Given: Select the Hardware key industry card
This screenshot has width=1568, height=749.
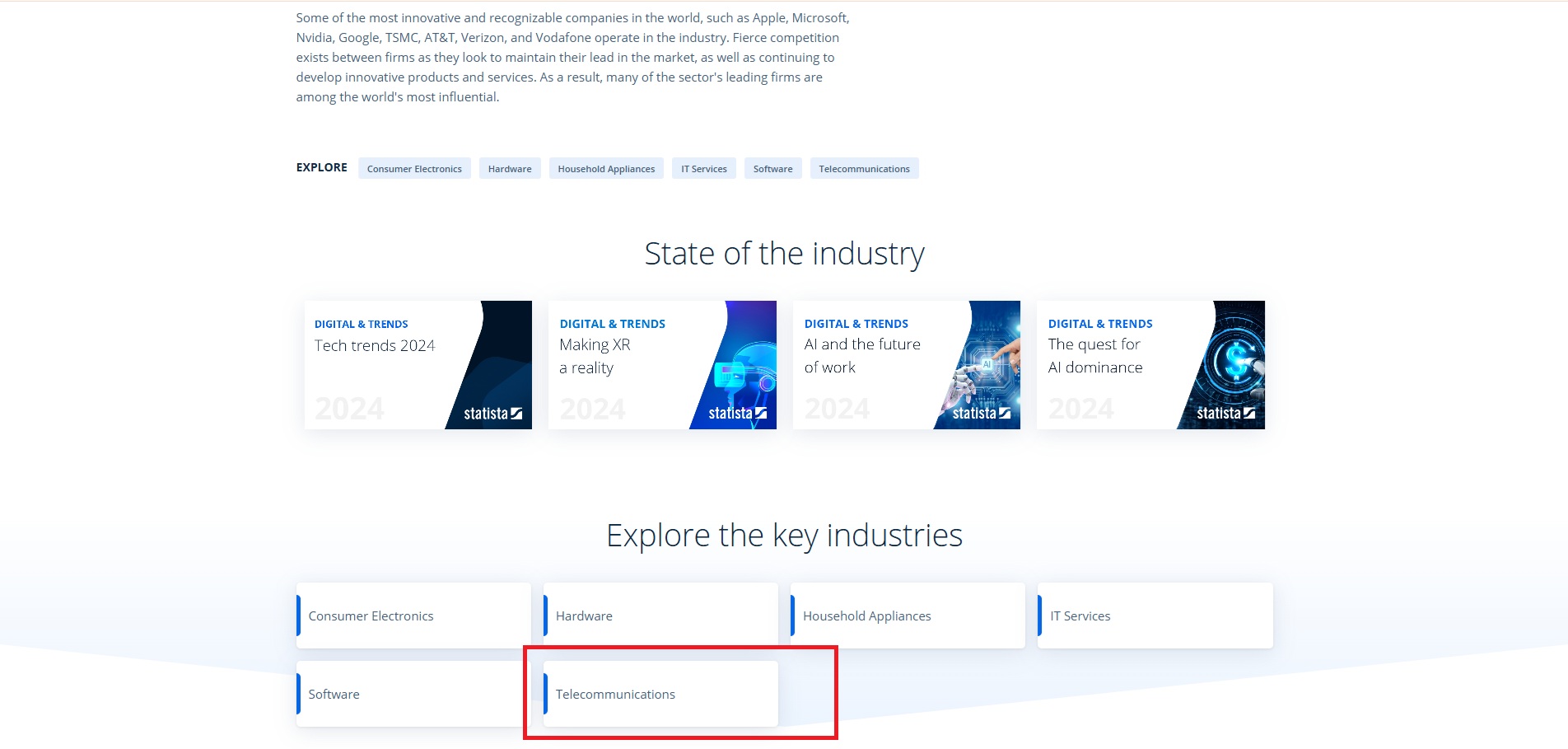Looking at the screenshot, I should click(x=660, y=616).
